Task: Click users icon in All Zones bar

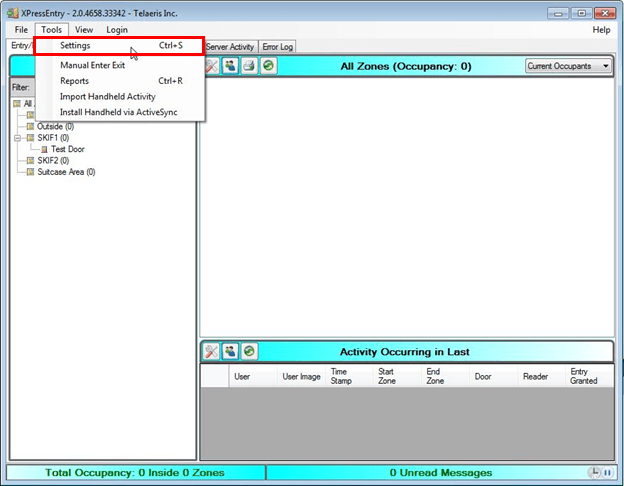Action: (230, 66)
